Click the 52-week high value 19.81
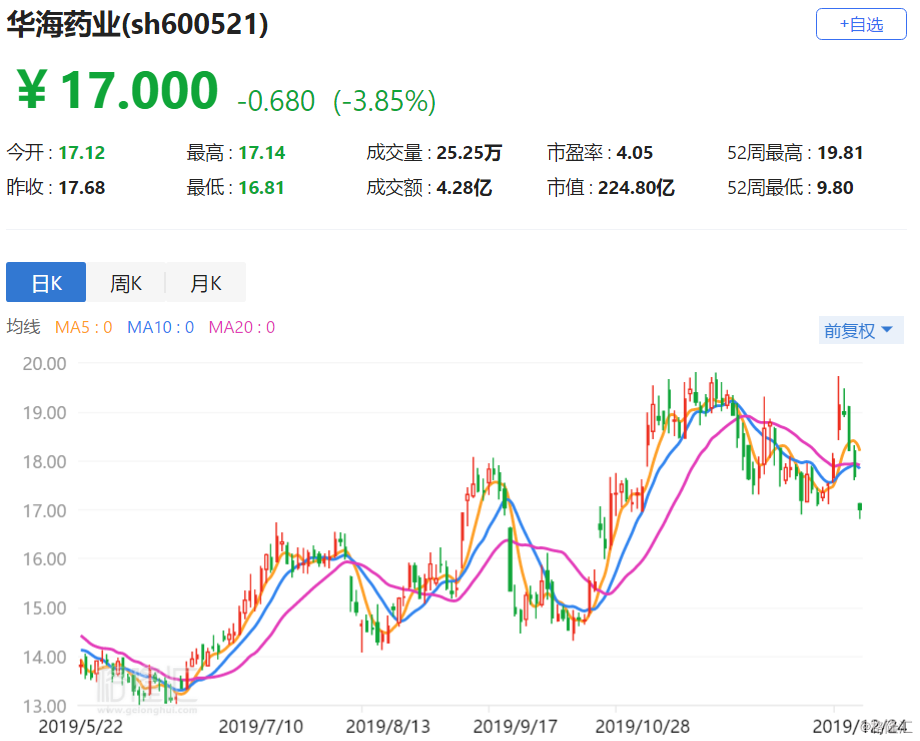The width and height of the screenshot is (920, 741). [840, 153]
